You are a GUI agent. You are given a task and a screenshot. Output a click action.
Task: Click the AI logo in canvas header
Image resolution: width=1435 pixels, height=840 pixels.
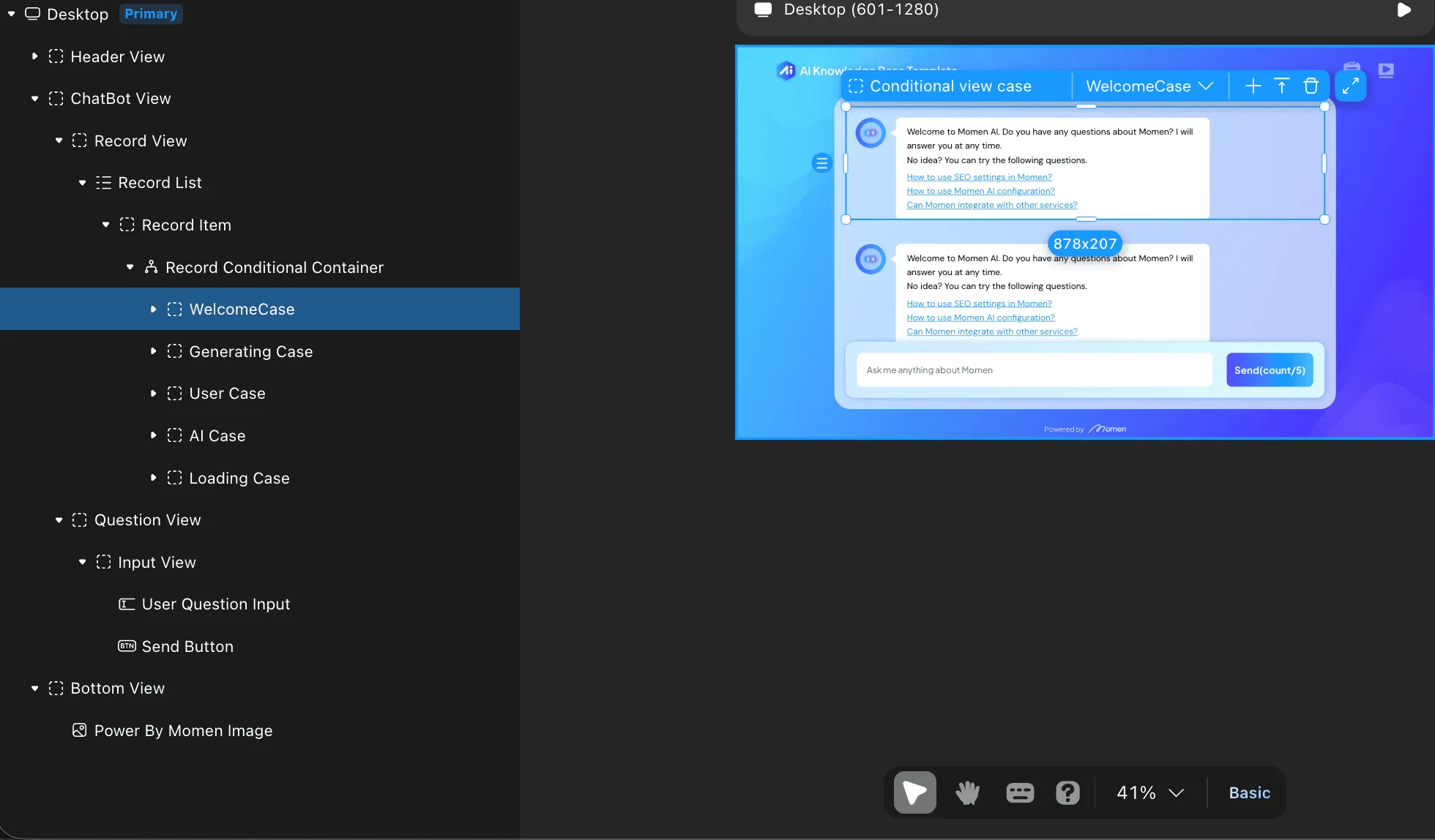pos(786,70)
